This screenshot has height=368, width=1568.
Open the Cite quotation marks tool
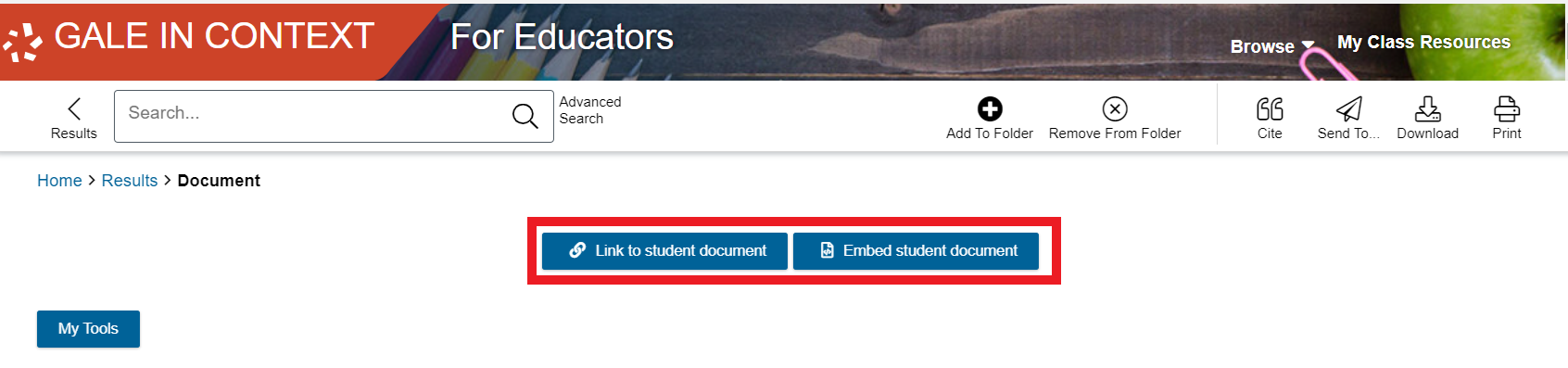tap(1270, 109)
